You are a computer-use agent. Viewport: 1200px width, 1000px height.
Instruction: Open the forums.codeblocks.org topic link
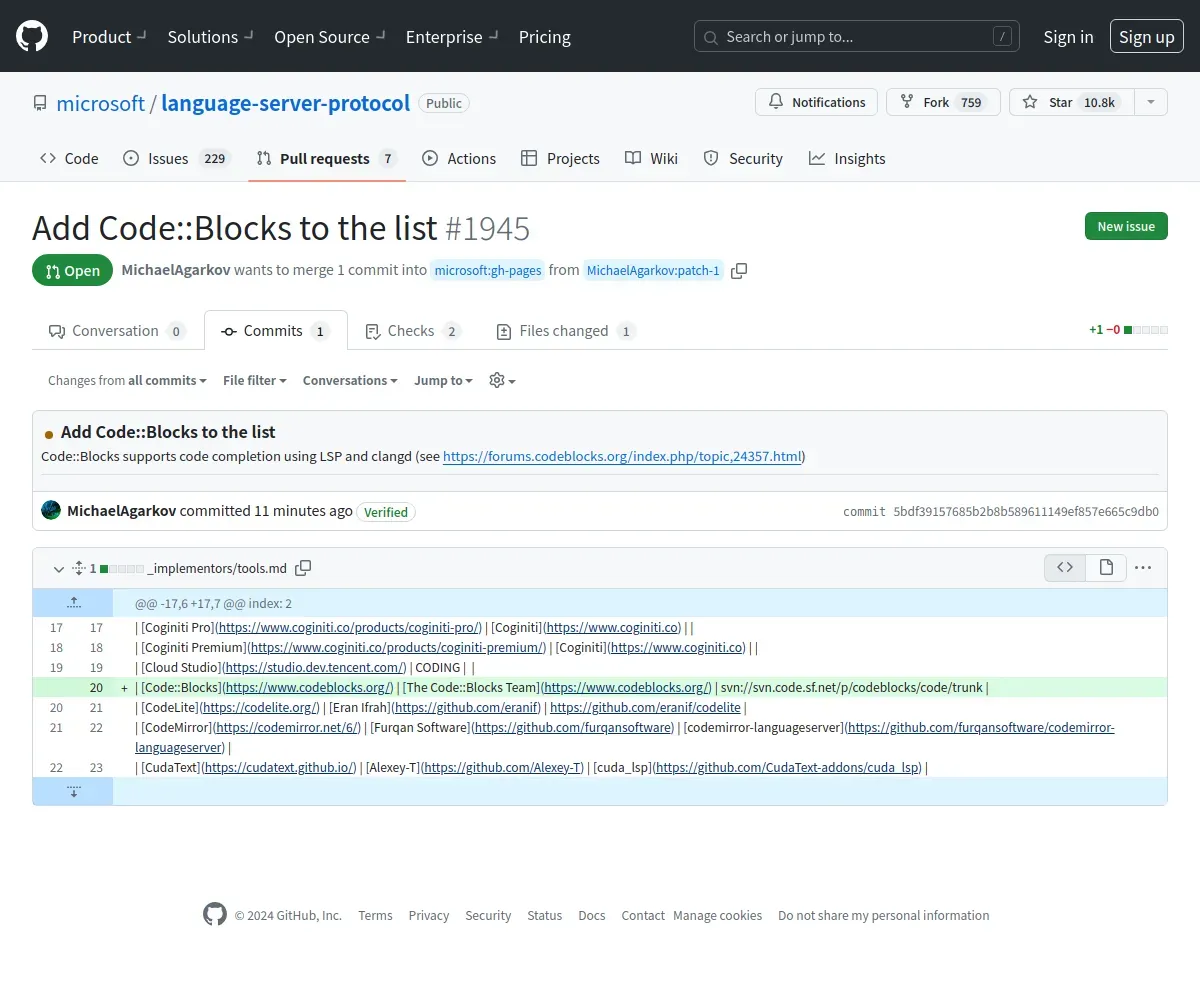pyautogui.click(x=622, y=457)
